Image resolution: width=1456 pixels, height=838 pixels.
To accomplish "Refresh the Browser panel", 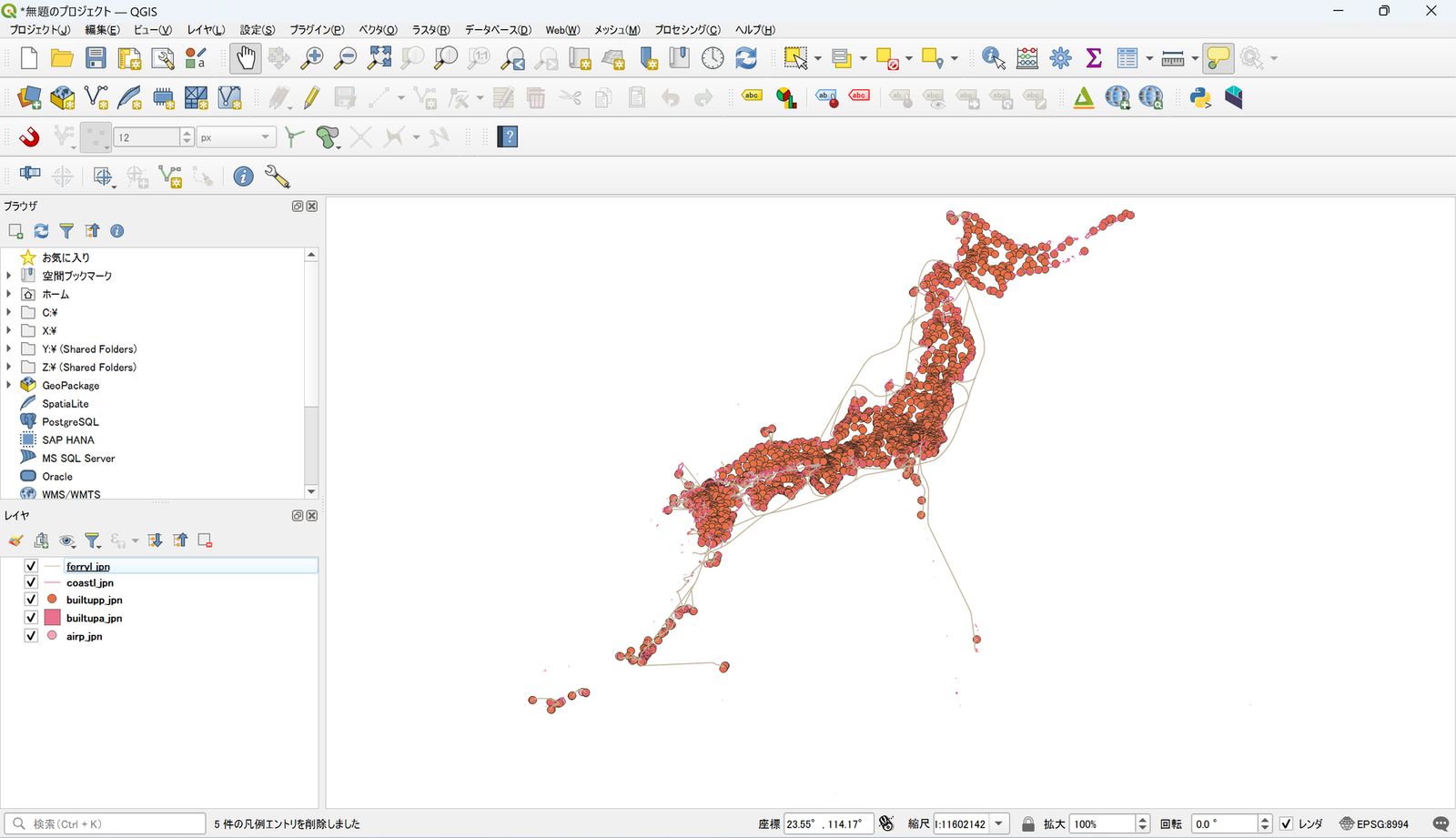I will click(x=41, y=231).
